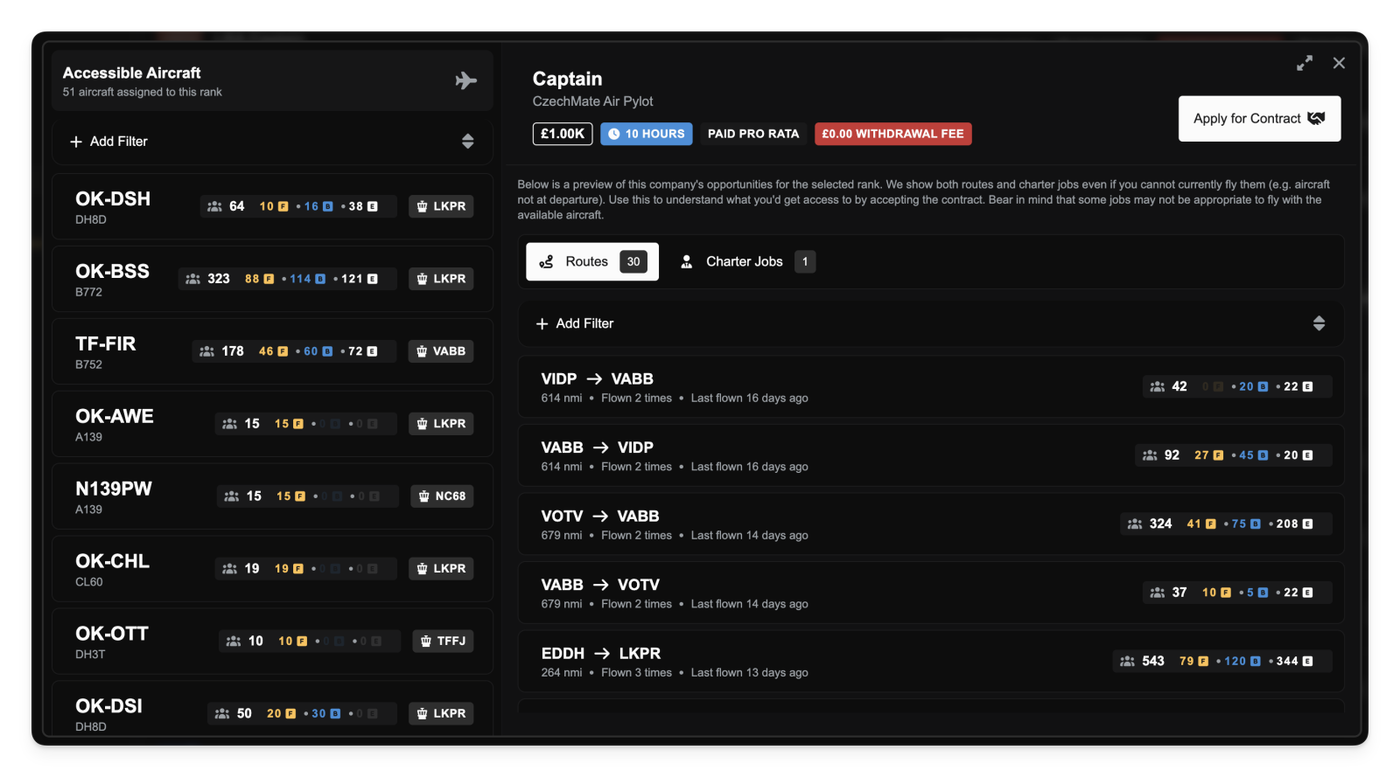Click the OK-DSH LKPR location badge
This screenshot has height=777, width=1400.
(441, 206)
